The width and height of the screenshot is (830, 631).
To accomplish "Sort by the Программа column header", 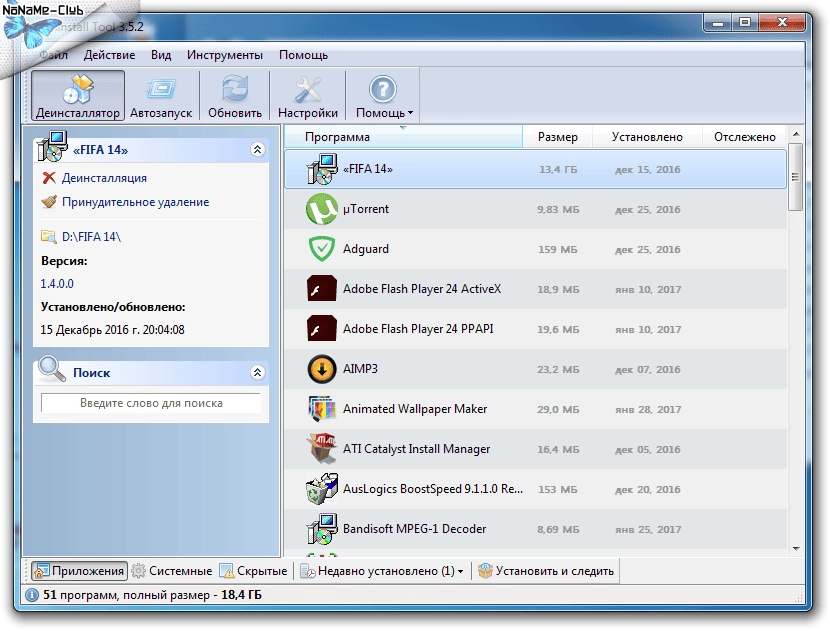I will 403,137.
